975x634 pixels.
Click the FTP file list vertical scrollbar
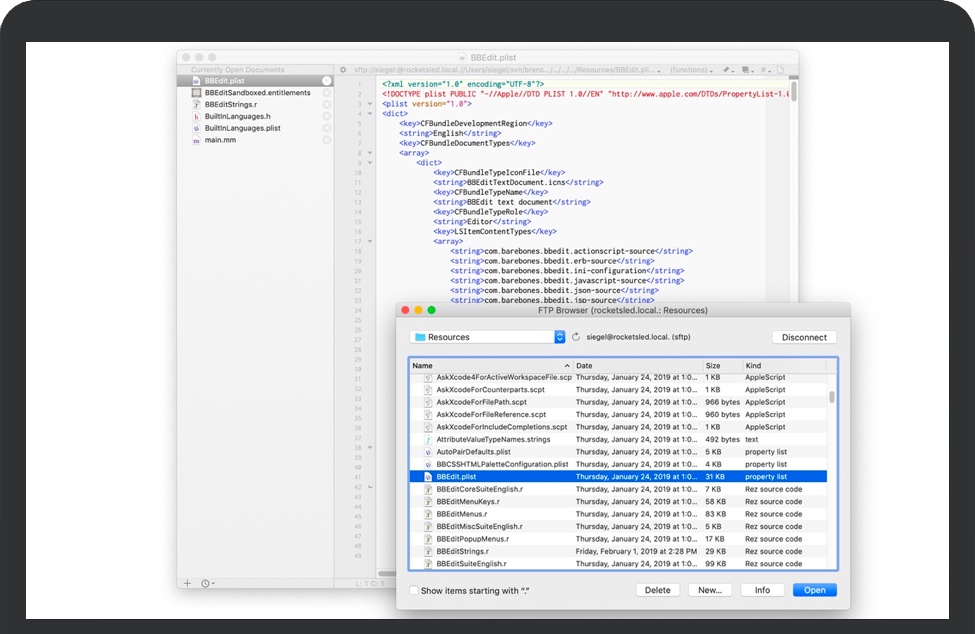832,397
